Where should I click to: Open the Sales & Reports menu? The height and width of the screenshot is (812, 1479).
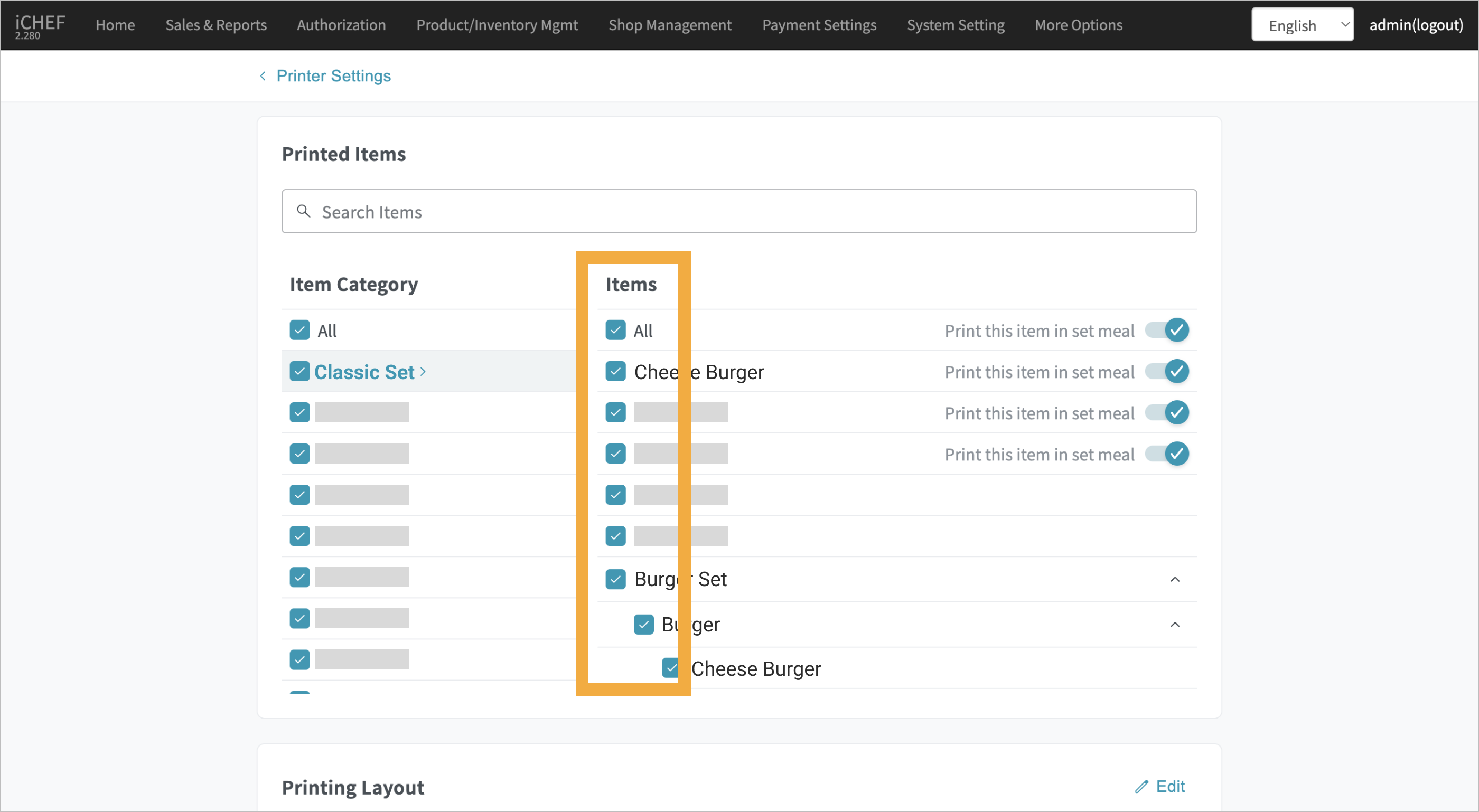pos(216,25)
